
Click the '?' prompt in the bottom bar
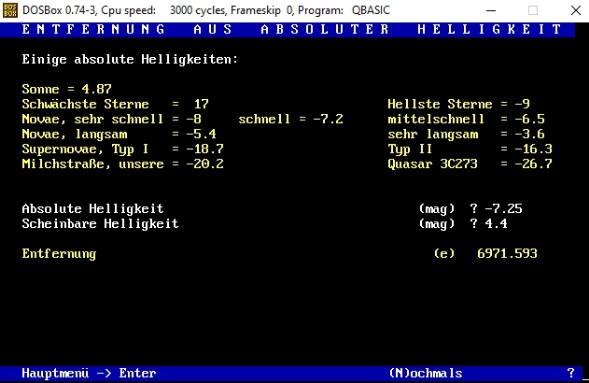(x=571, y=373)
